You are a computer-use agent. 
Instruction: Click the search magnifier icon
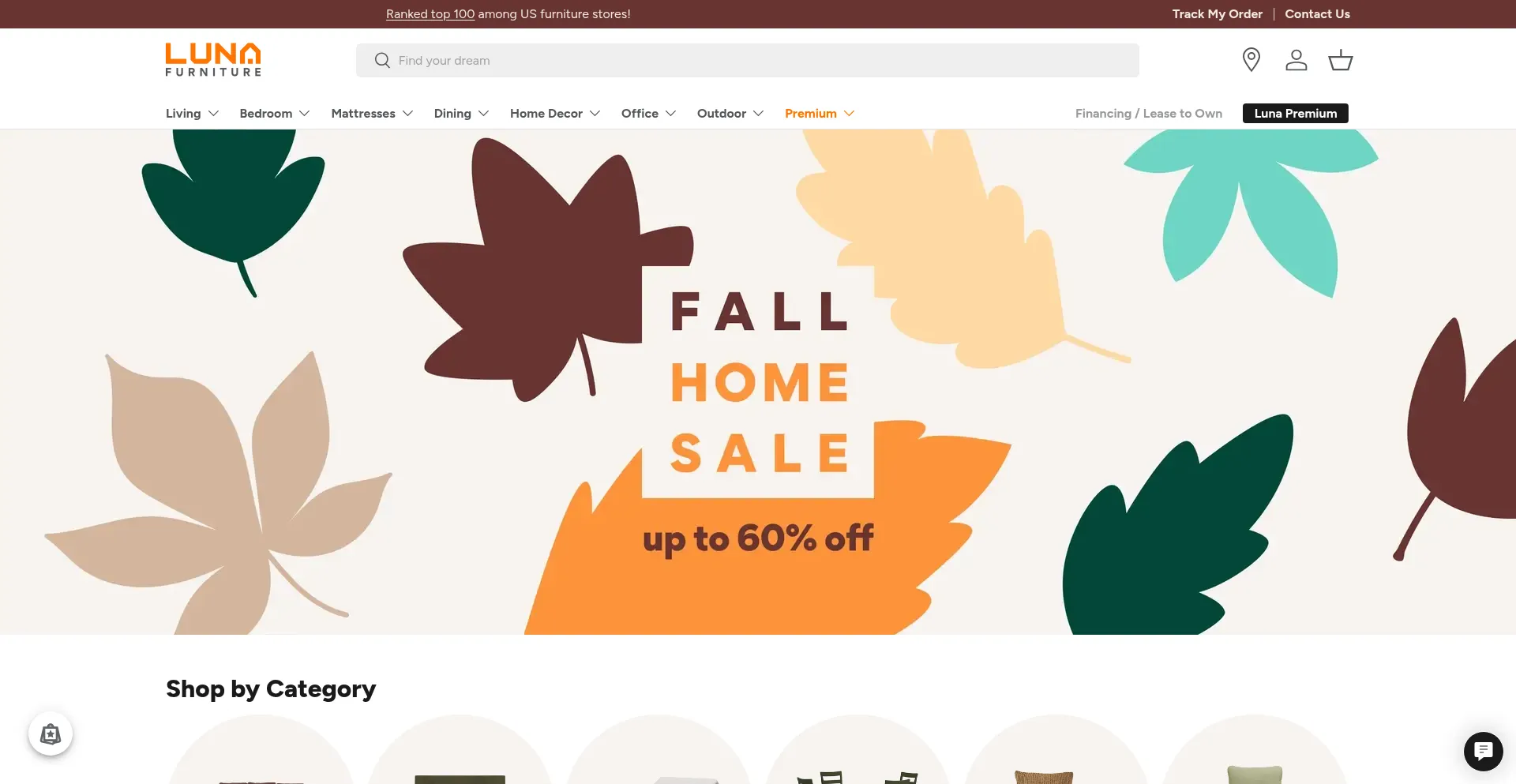382,60
